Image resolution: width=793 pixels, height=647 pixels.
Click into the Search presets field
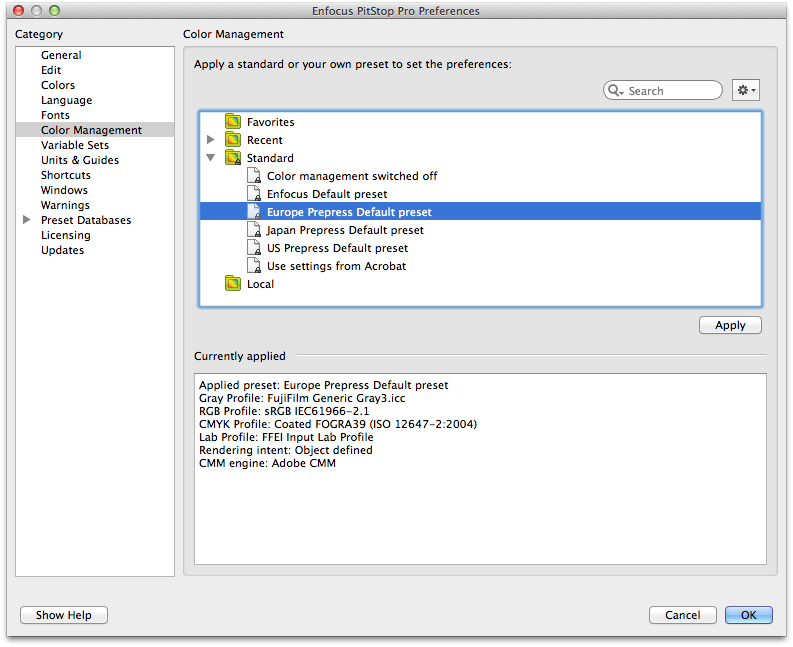tap(663, 91)
